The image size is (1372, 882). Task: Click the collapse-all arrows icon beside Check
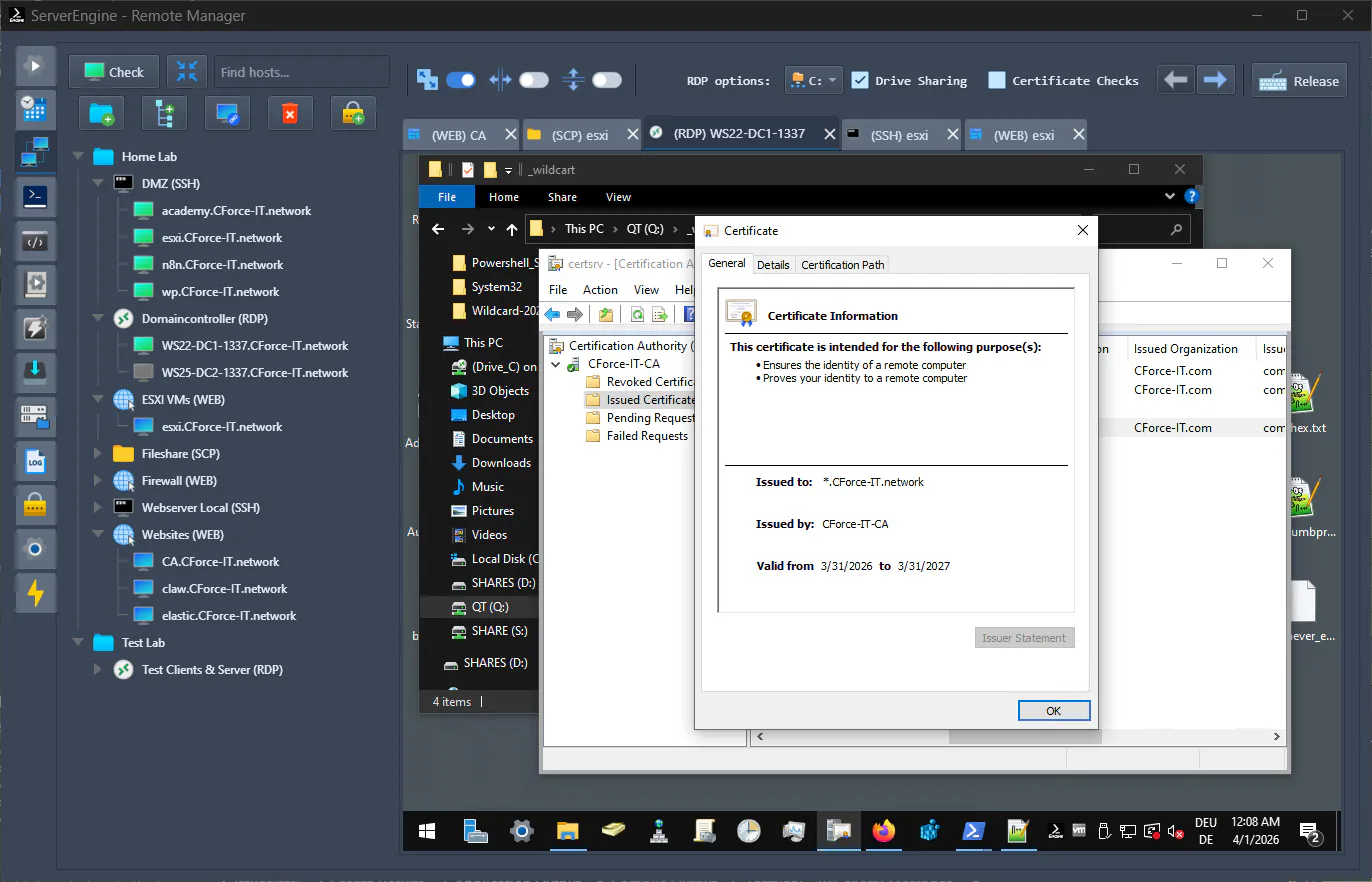(188, 71)
